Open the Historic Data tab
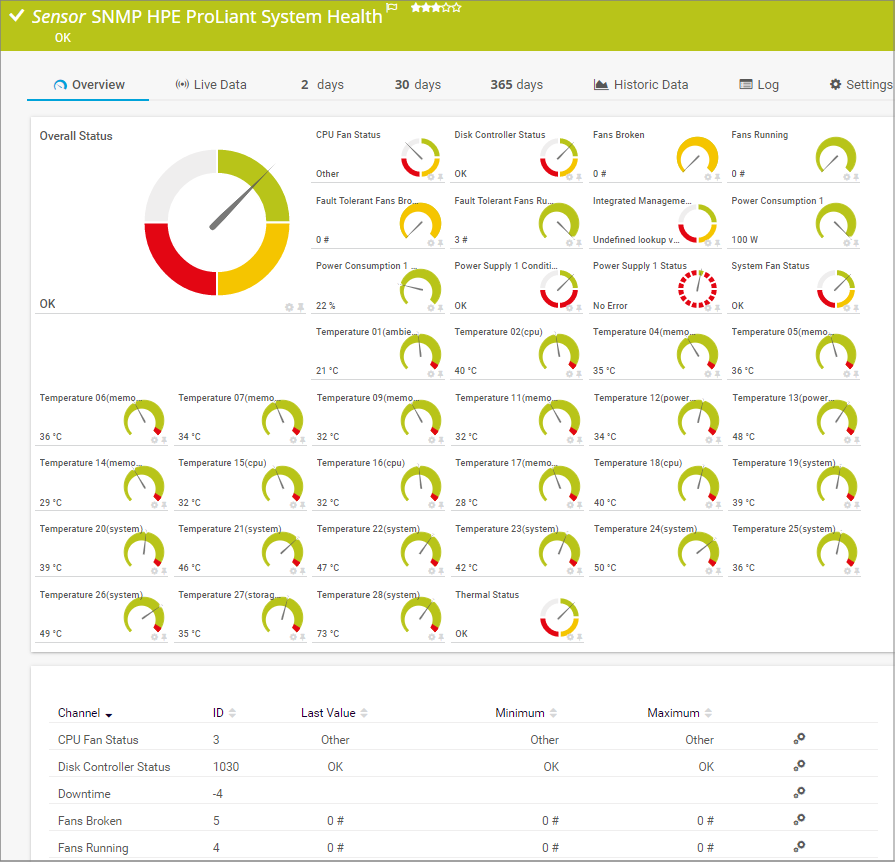Screen dimensions: 895x862 coord(641,85)
